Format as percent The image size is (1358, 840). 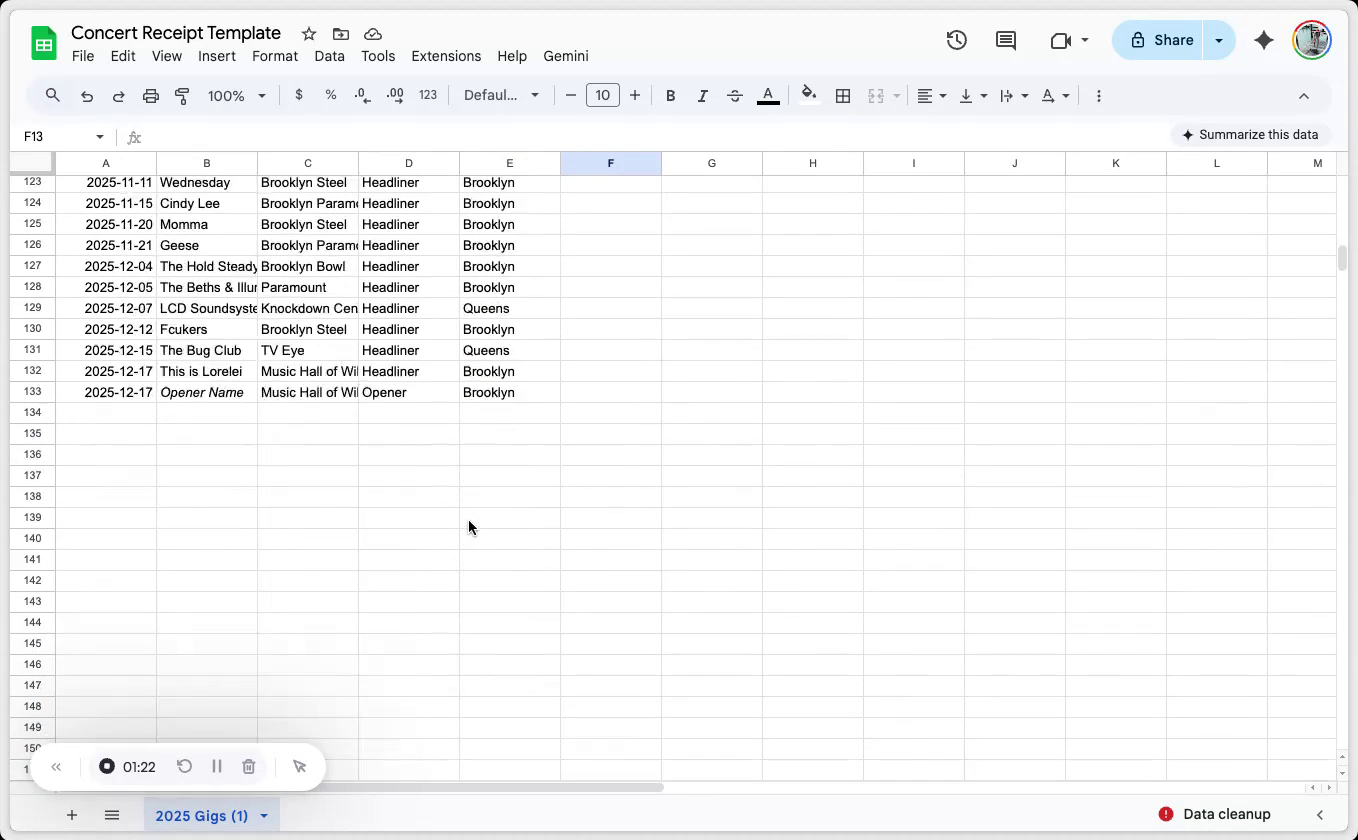pos(331,96)
